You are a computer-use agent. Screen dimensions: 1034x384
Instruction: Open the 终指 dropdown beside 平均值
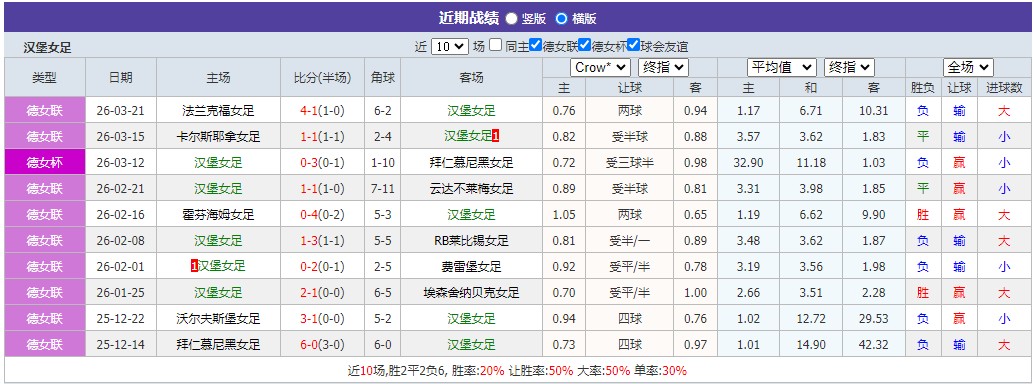pos(849,67)
